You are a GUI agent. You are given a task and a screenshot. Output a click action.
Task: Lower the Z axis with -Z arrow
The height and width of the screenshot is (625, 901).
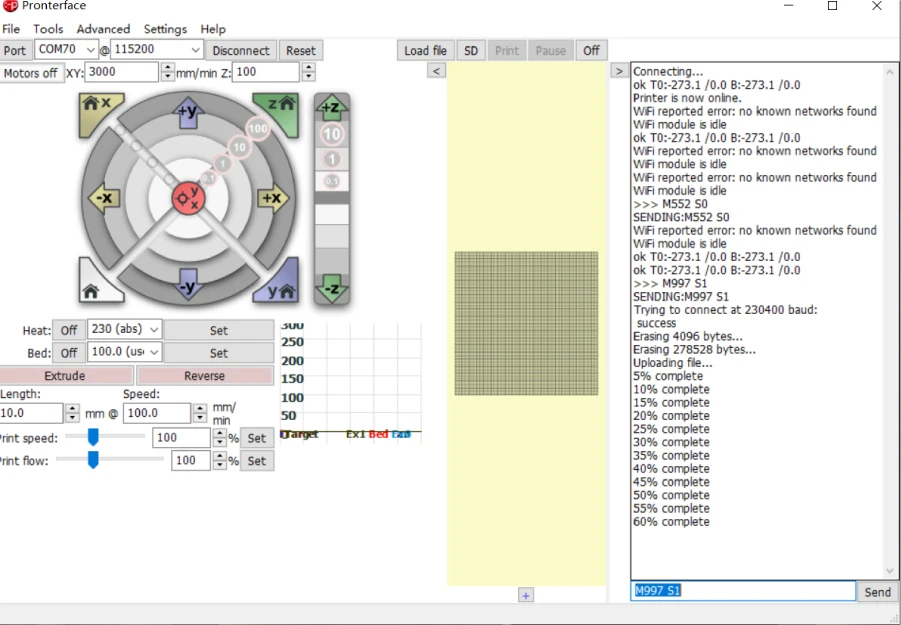(331, 289)
